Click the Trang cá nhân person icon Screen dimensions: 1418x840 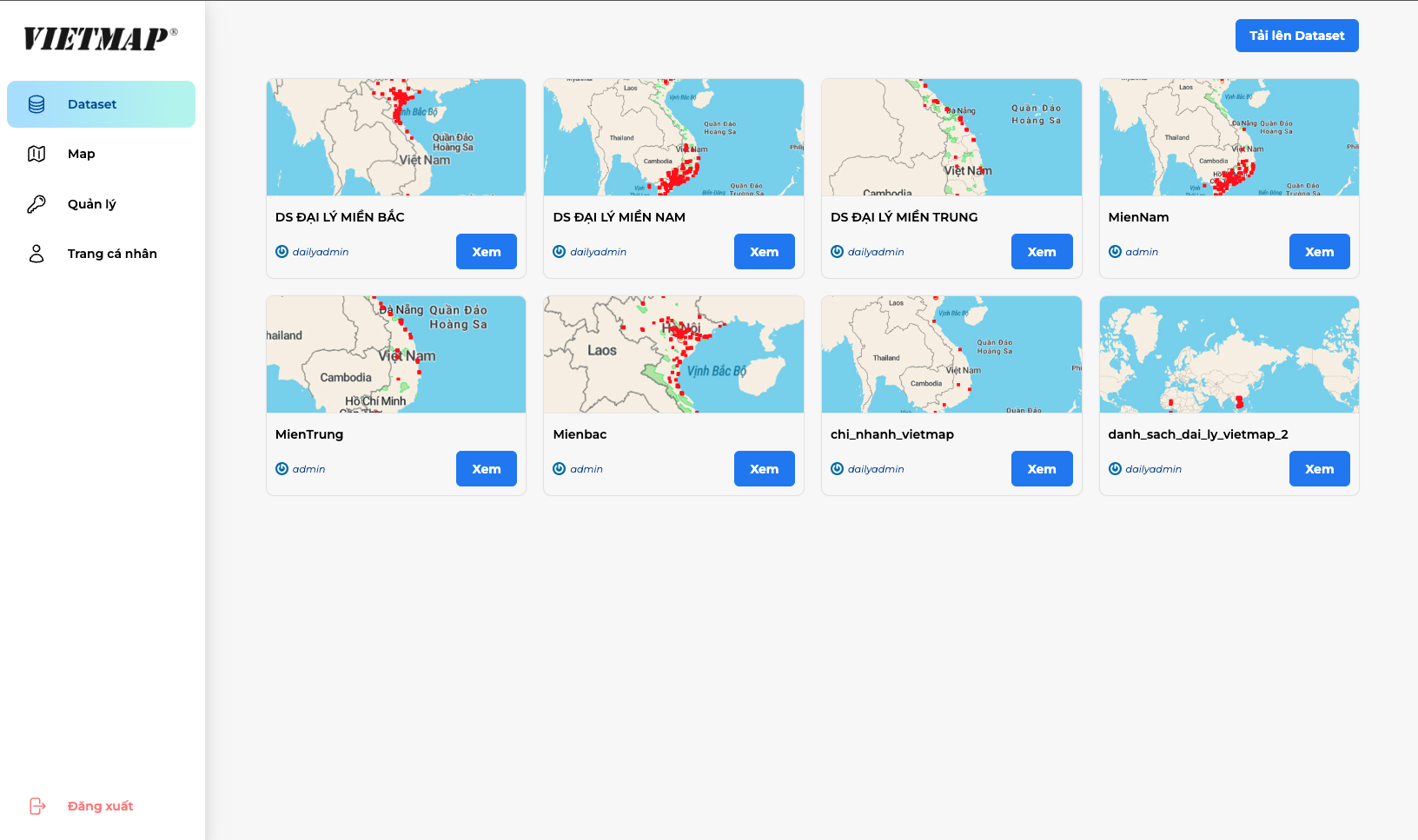(x=36, y=254)
